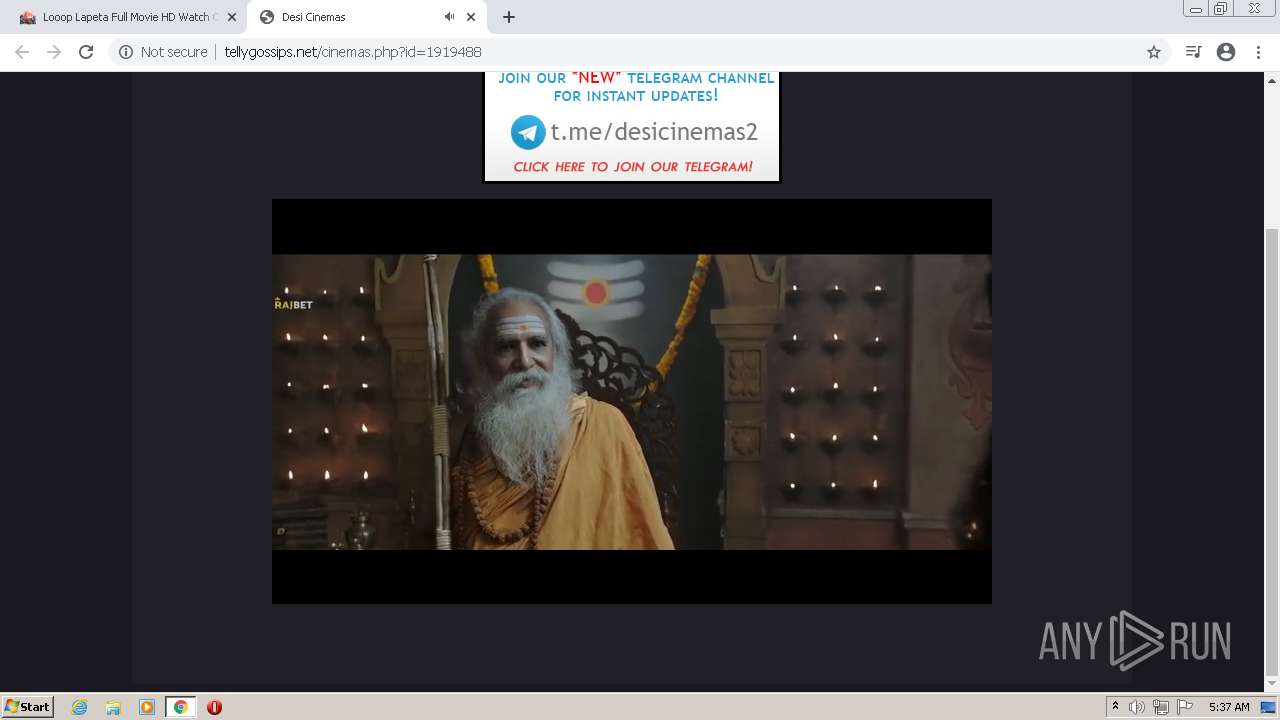
Task: Go forward to next page
Action: [x=54, y=52]
